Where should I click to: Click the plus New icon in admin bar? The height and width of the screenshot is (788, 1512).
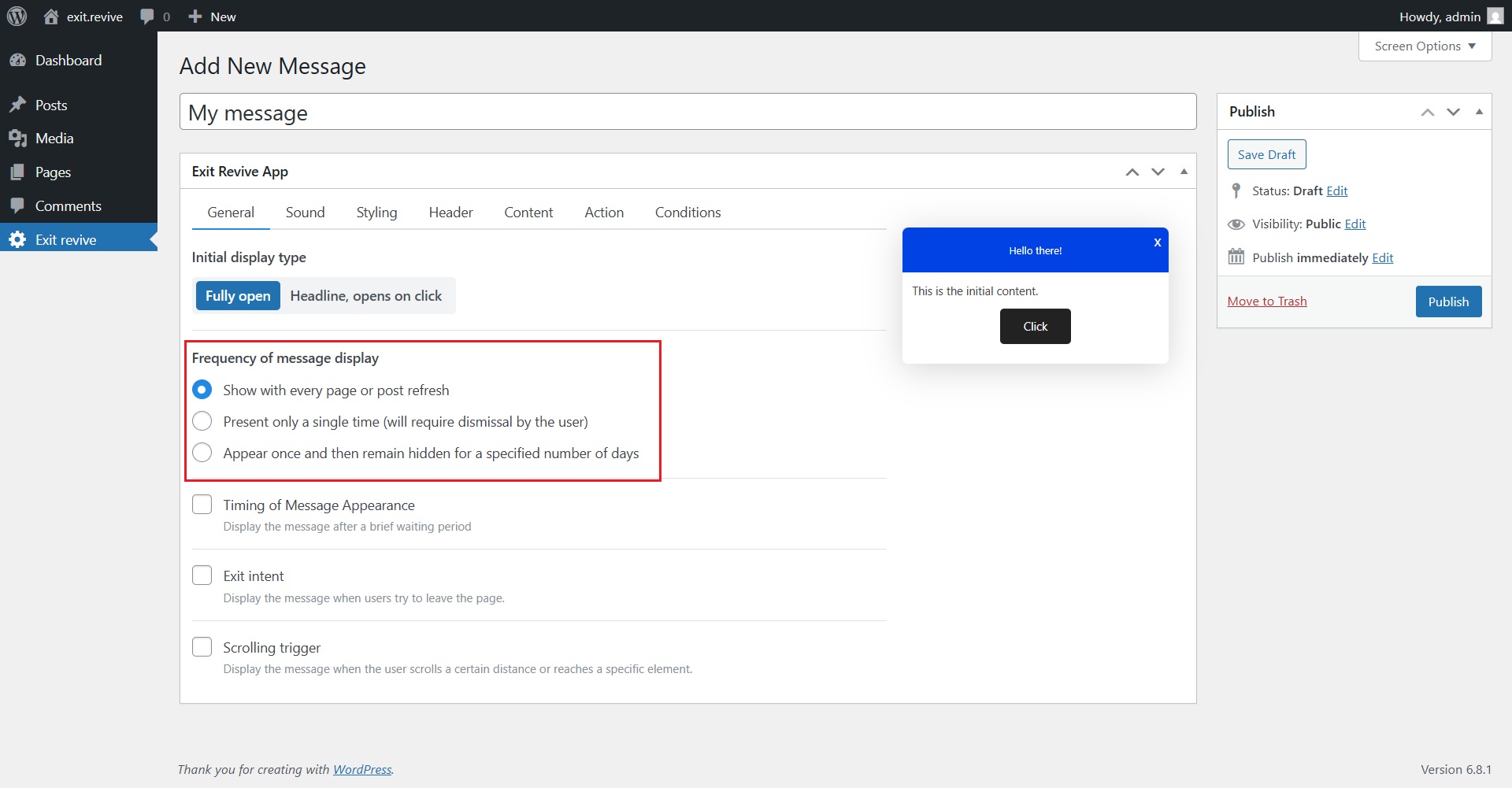tap(195, 17)
